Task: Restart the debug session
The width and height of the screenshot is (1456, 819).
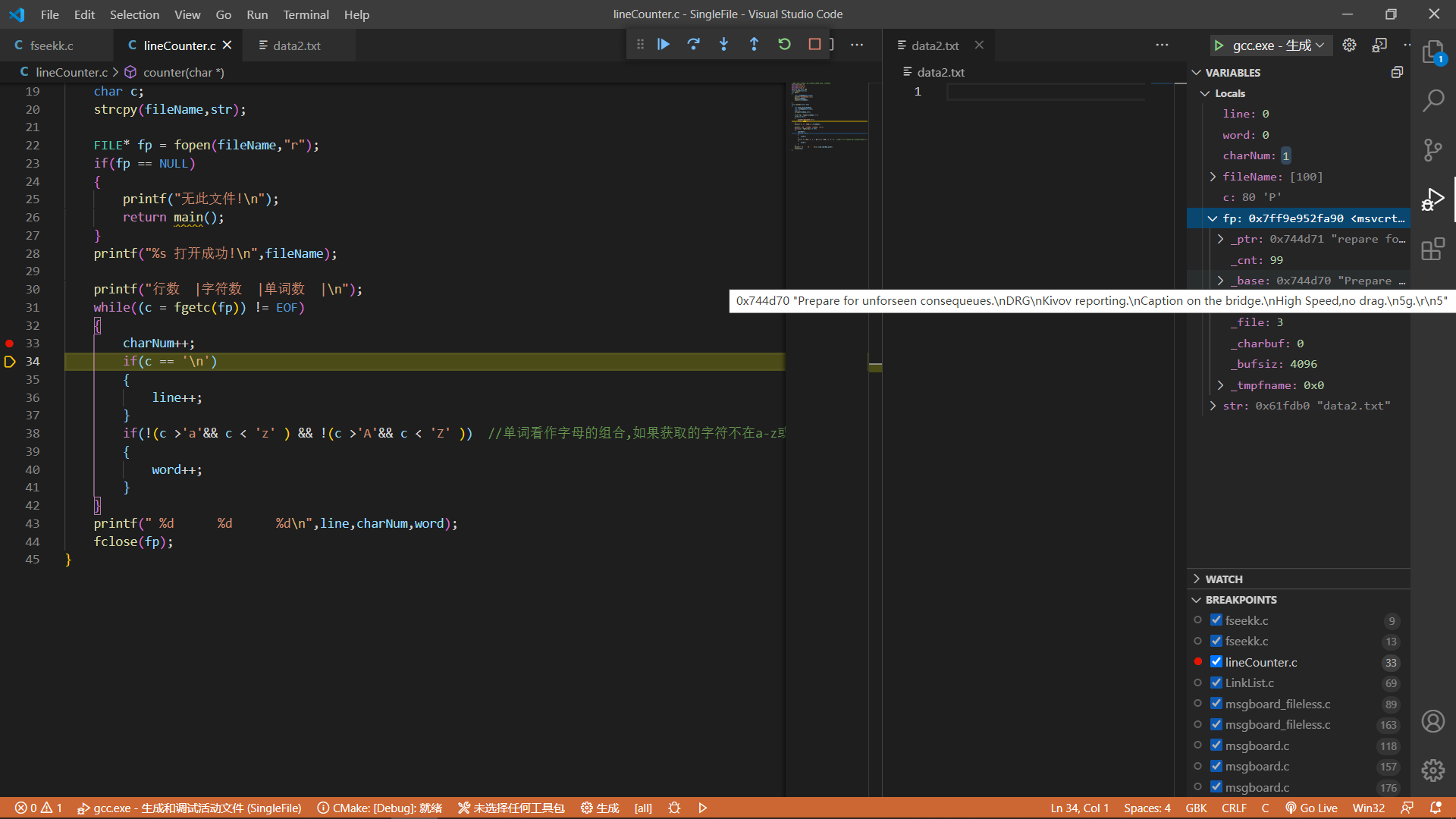Action: click(x=785, y=45)
